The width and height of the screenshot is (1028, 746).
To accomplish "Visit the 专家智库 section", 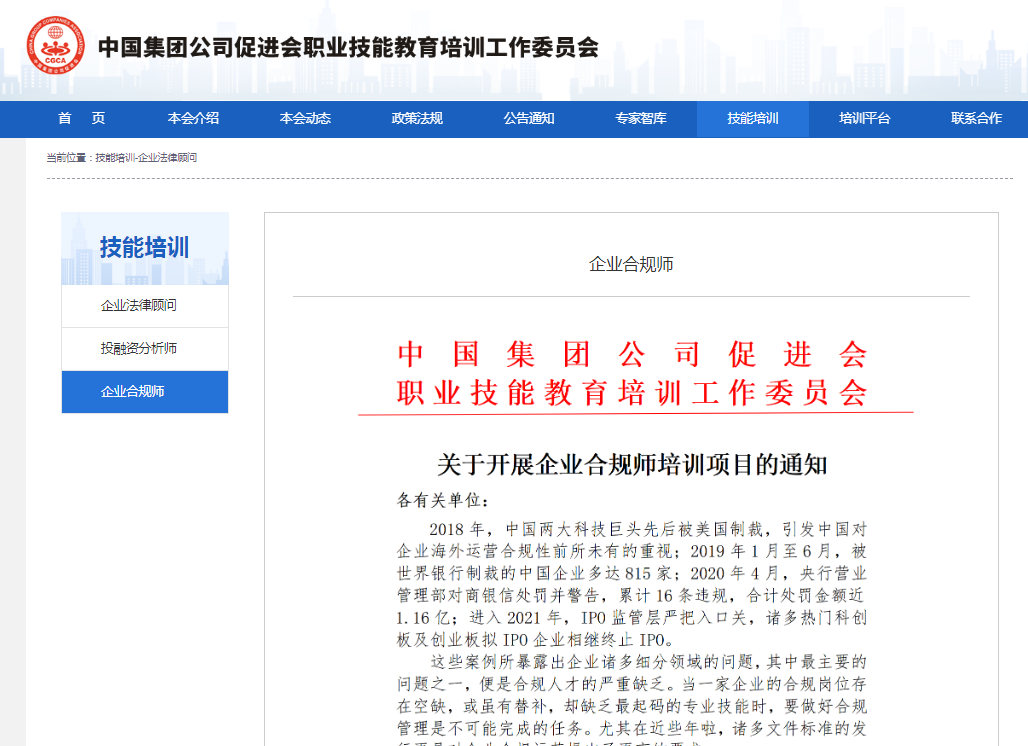I will 640,118.
